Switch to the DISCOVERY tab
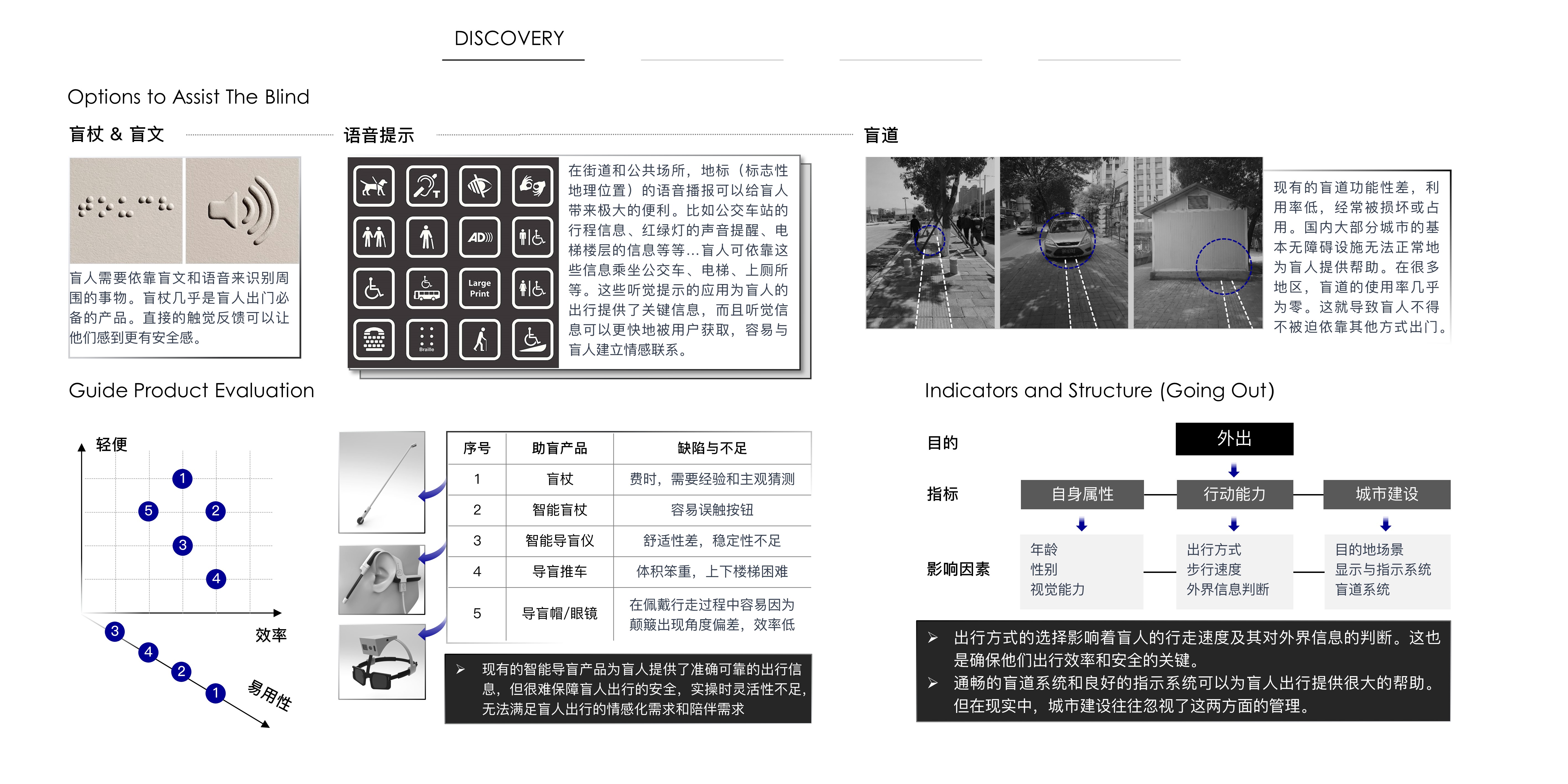This screenshot has height=784, width=1568. (x=509, y=40)
